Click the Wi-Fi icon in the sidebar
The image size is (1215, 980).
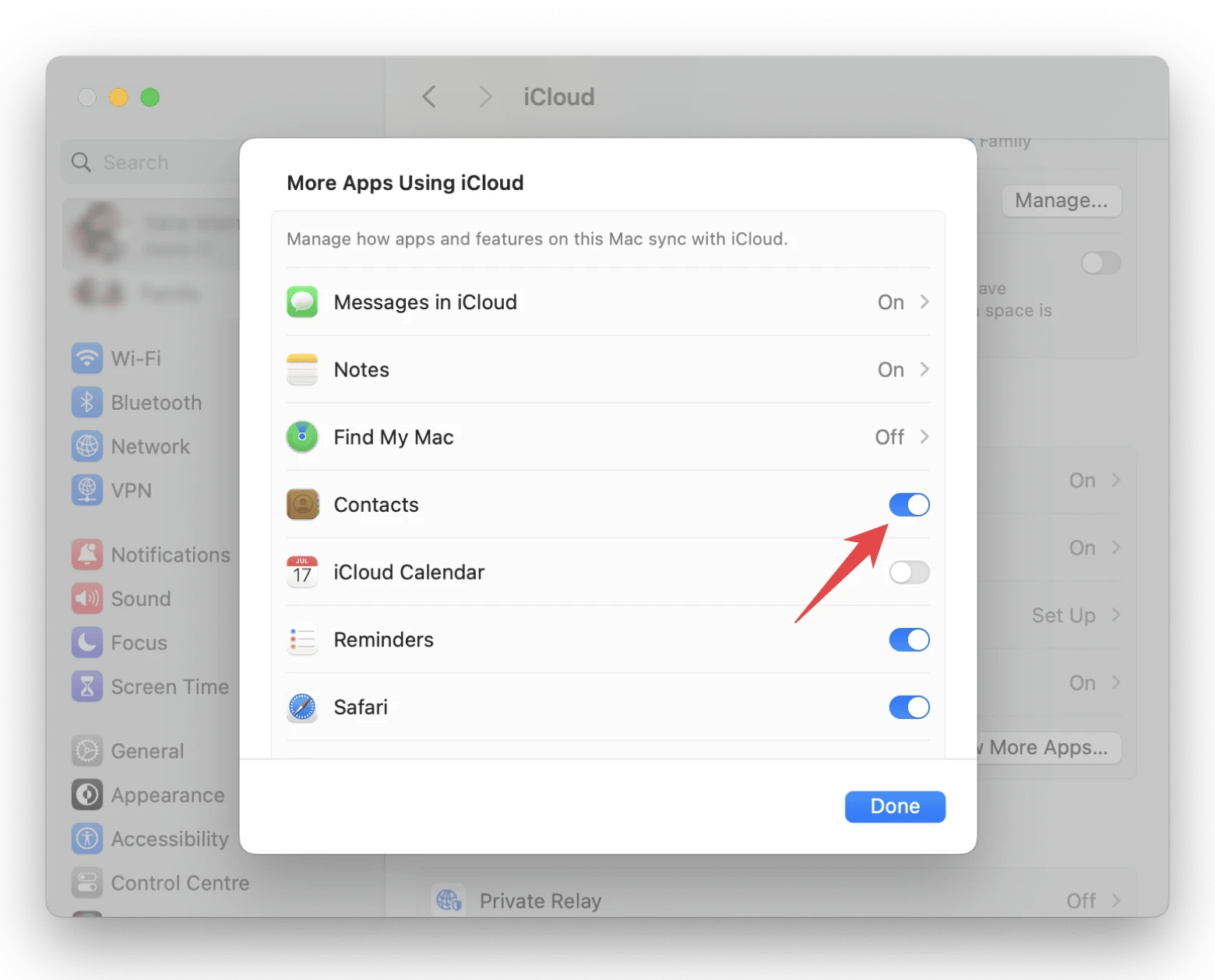coord(87,358)
